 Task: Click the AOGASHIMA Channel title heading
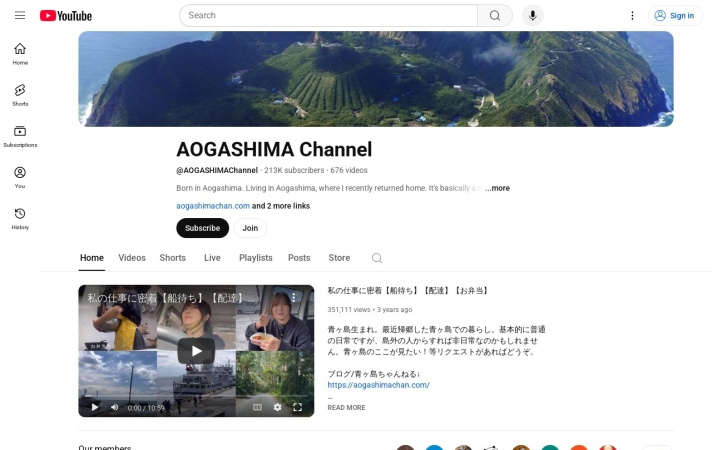pyautogui.click(x=274, y=149)
